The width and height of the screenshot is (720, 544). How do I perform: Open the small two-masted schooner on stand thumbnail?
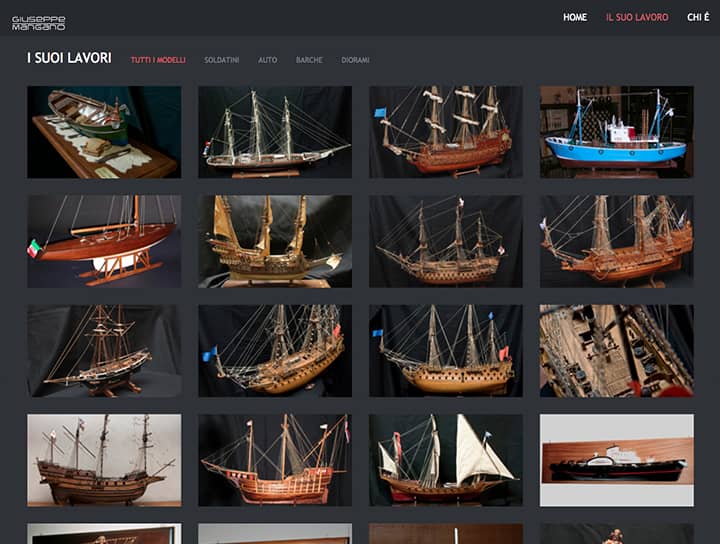[104, 351]
